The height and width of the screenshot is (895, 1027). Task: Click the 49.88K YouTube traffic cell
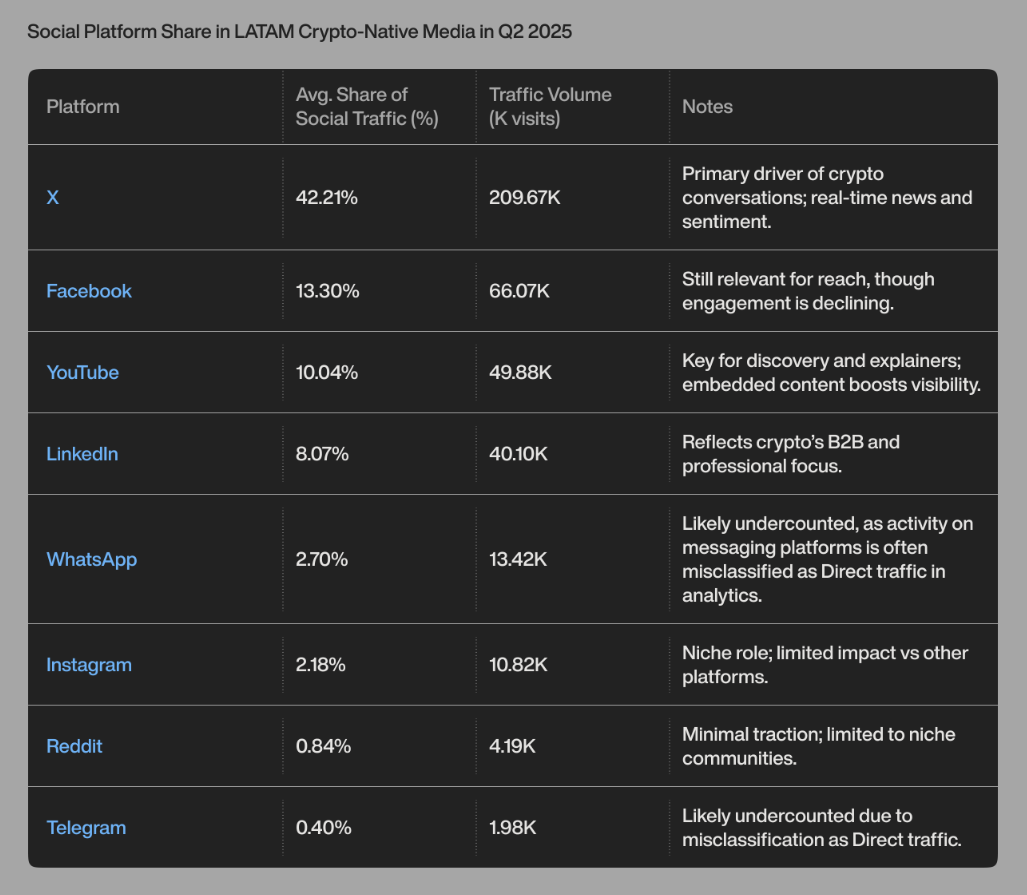point(520,373)
